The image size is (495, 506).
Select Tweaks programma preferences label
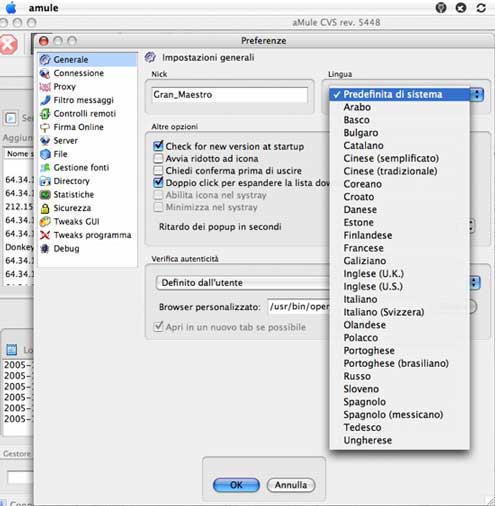click(92, 235)
